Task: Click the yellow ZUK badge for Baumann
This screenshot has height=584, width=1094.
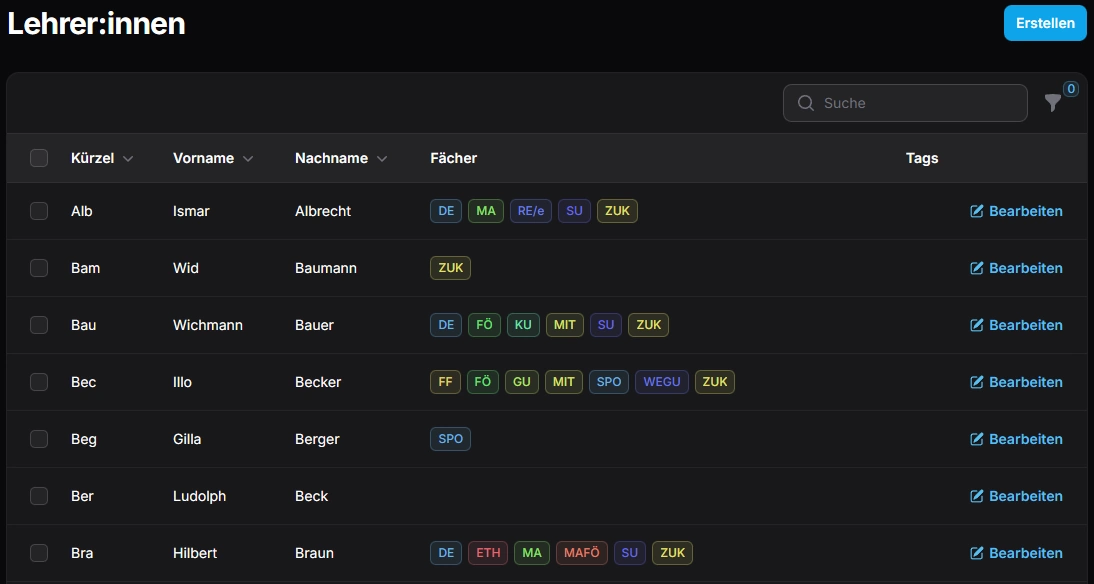Action: [450, 268]
